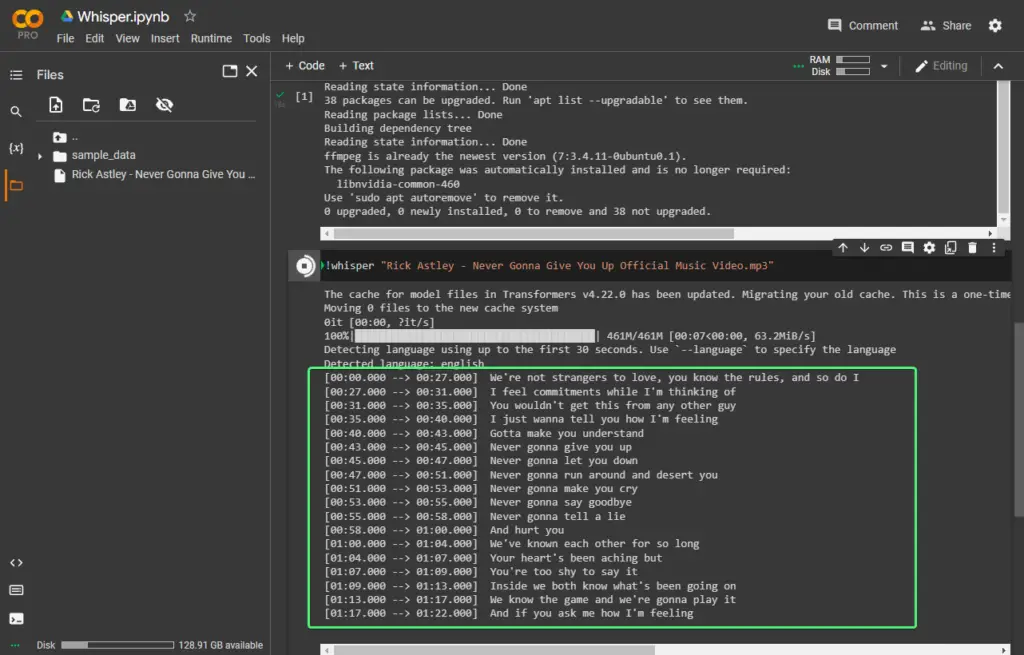Expand the sample_data folder
Viewport: 1024px width, 655px height.
point(40,156)
